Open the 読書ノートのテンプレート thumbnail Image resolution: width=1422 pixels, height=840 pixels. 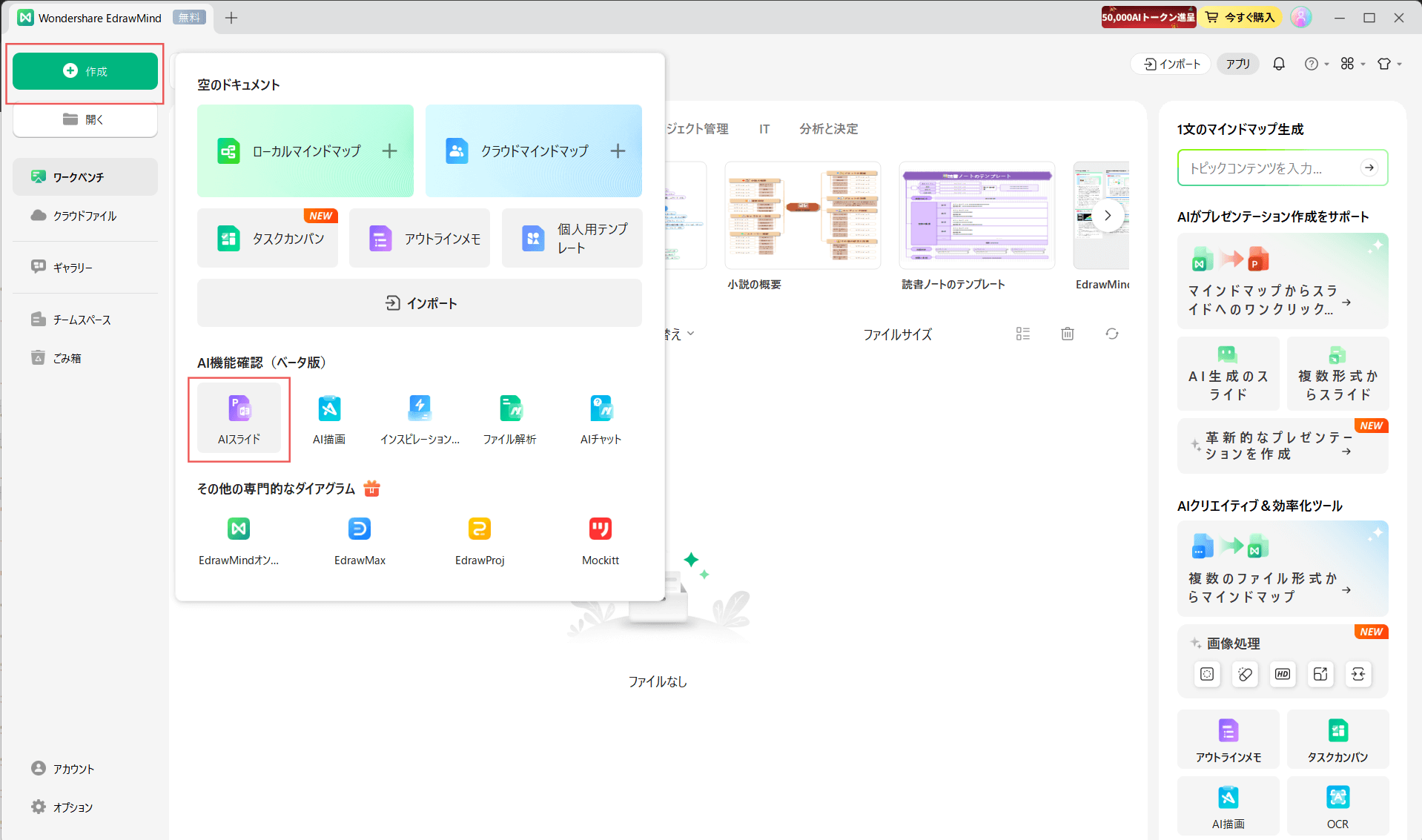(x=976, y=216)
